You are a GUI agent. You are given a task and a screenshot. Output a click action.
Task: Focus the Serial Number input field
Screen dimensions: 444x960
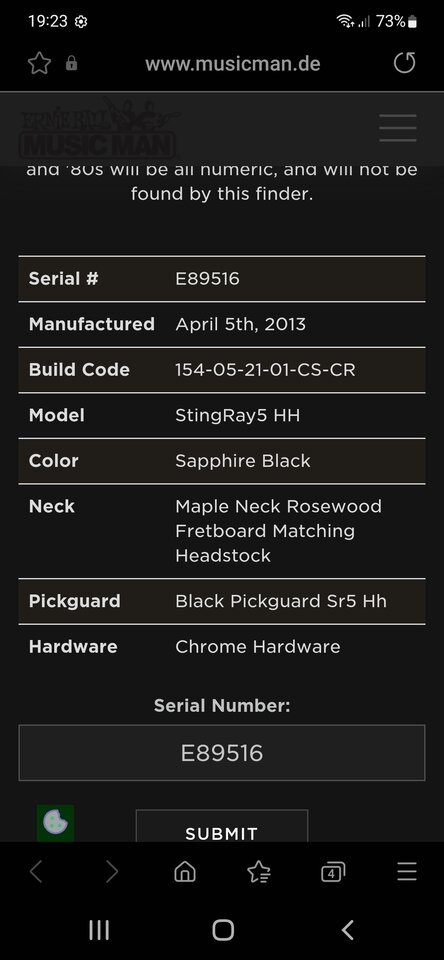coord(222,752)
